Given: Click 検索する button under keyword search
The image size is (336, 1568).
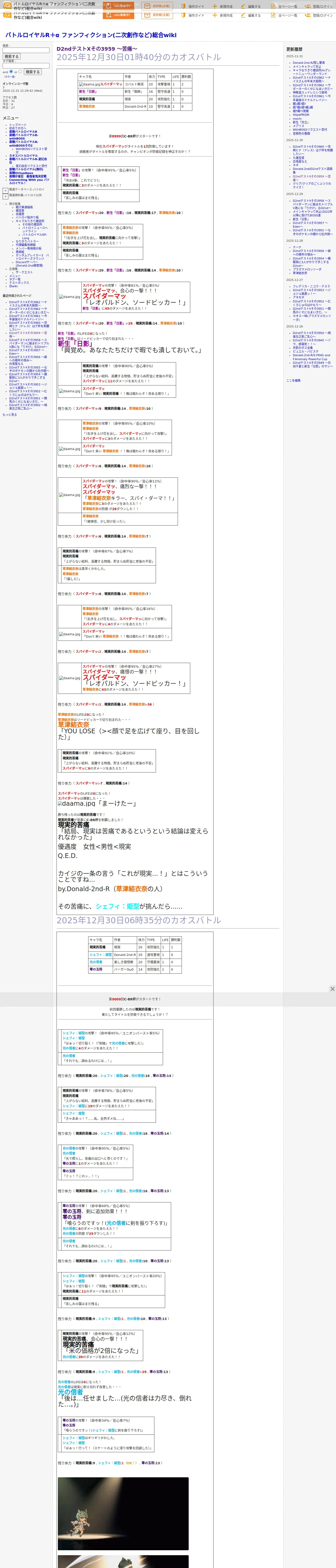Looking at the screenshot, I should [11, 57].
